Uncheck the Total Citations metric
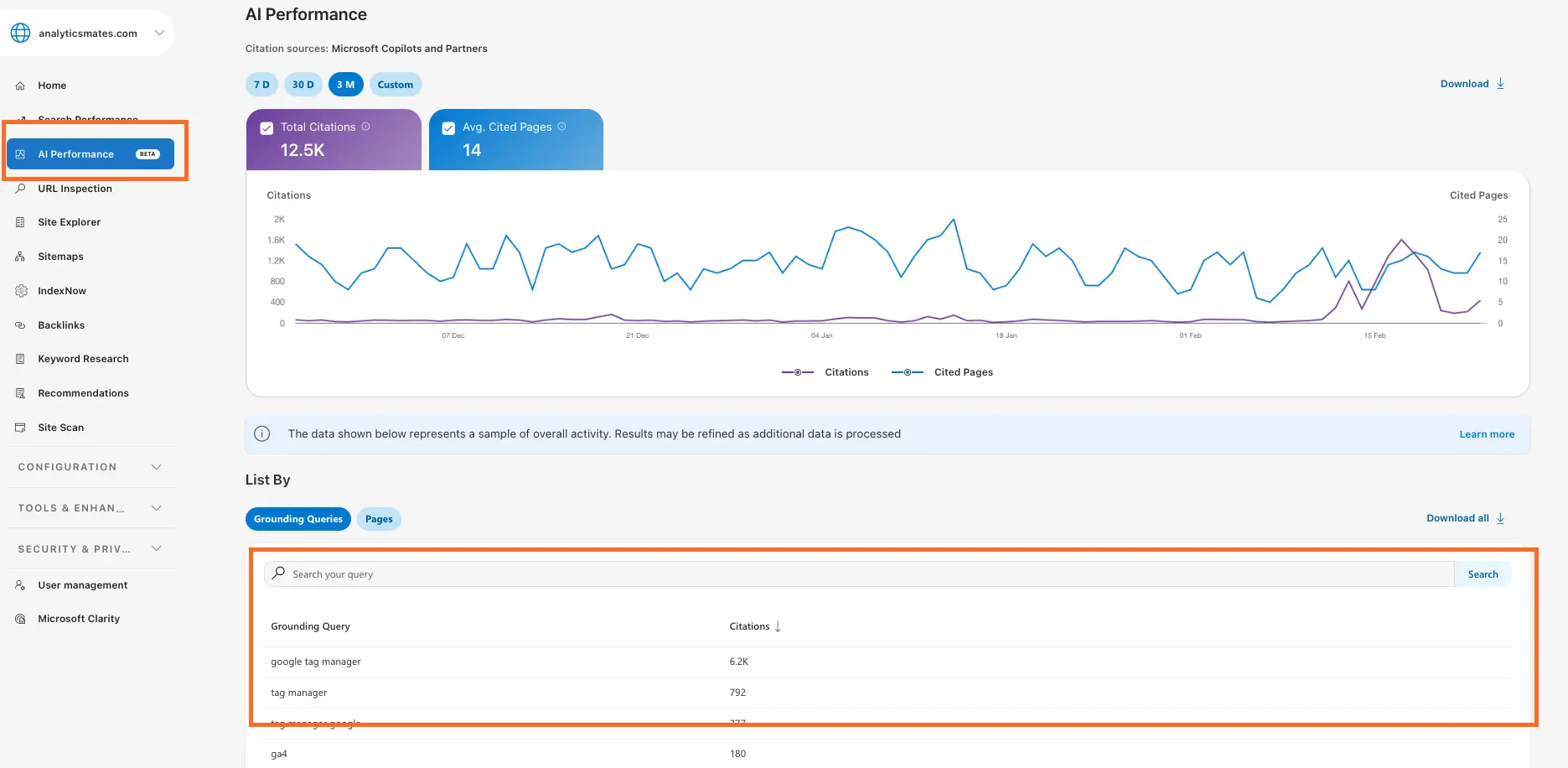 click(x=267, y=127)
